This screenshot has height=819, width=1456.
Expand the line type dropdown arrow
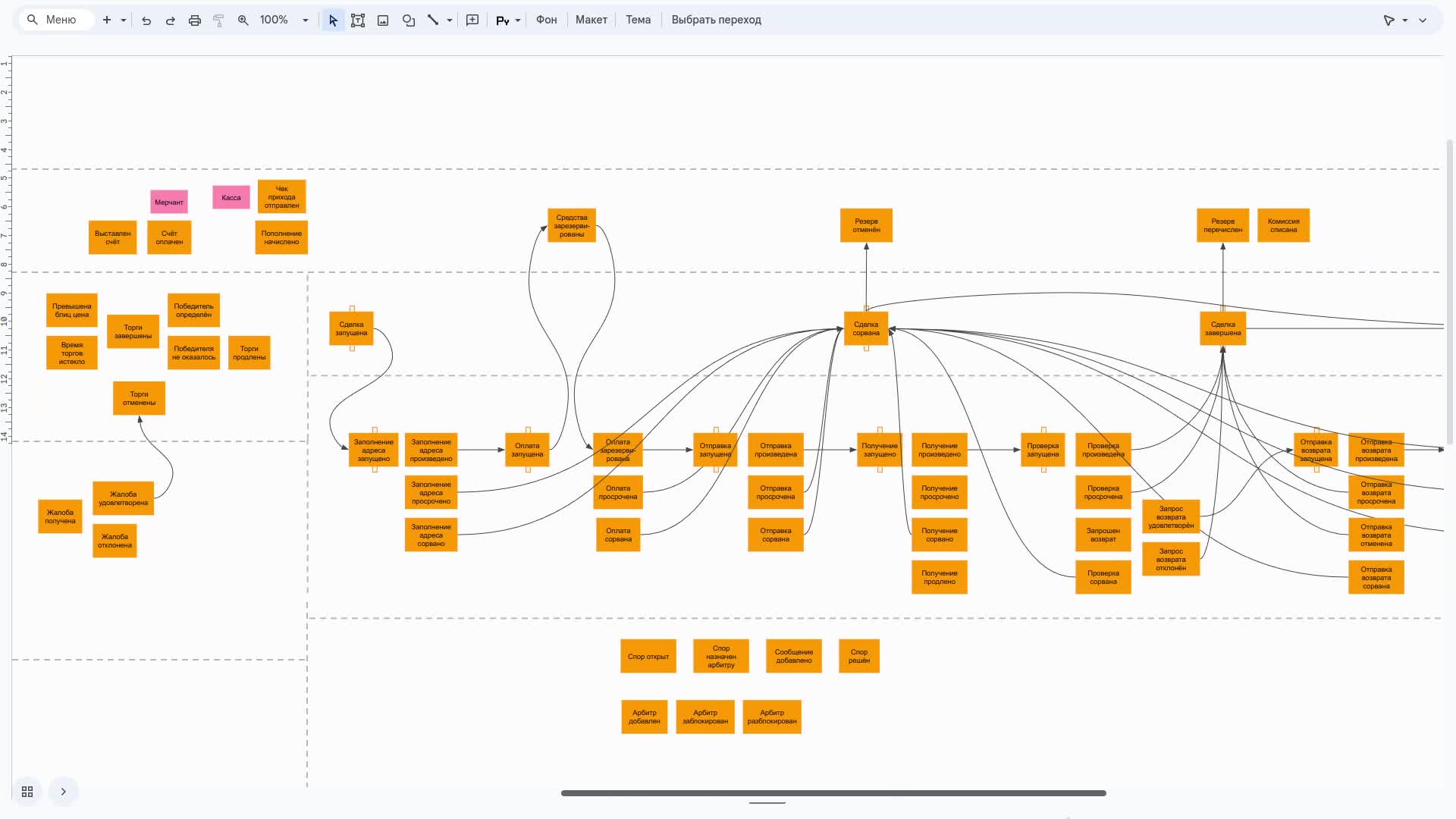(x=450, y=20)
